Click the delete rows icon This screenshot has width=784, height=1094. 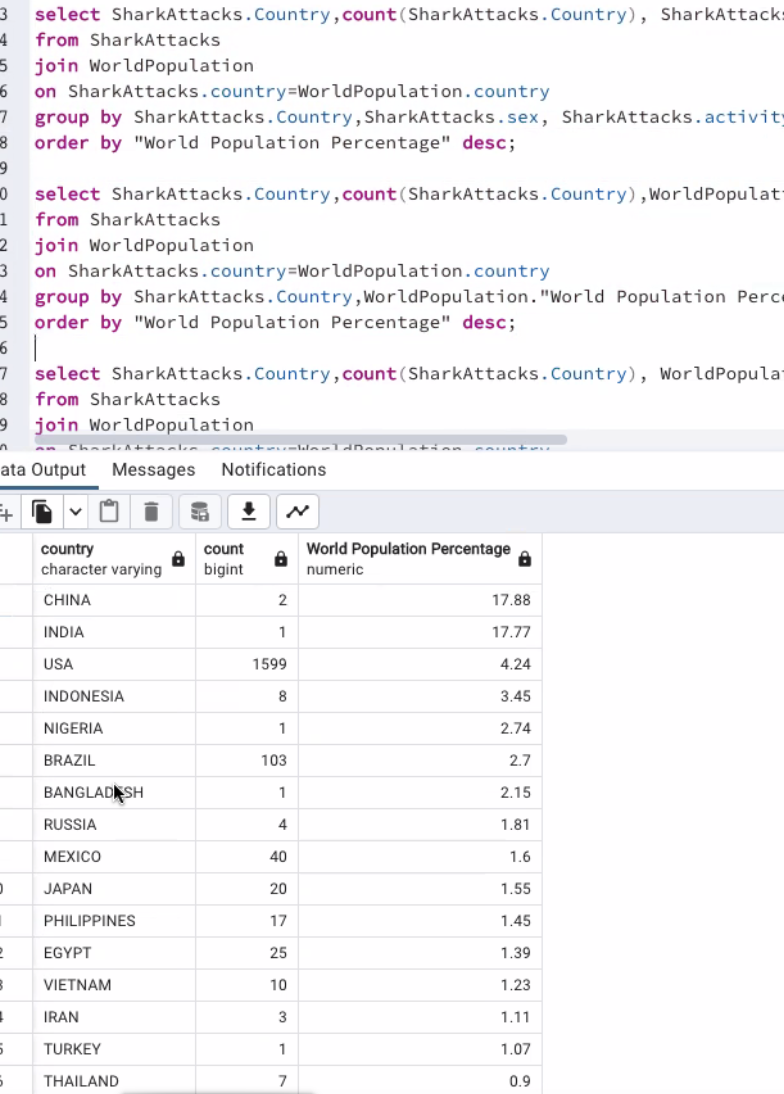click(151, 511)
